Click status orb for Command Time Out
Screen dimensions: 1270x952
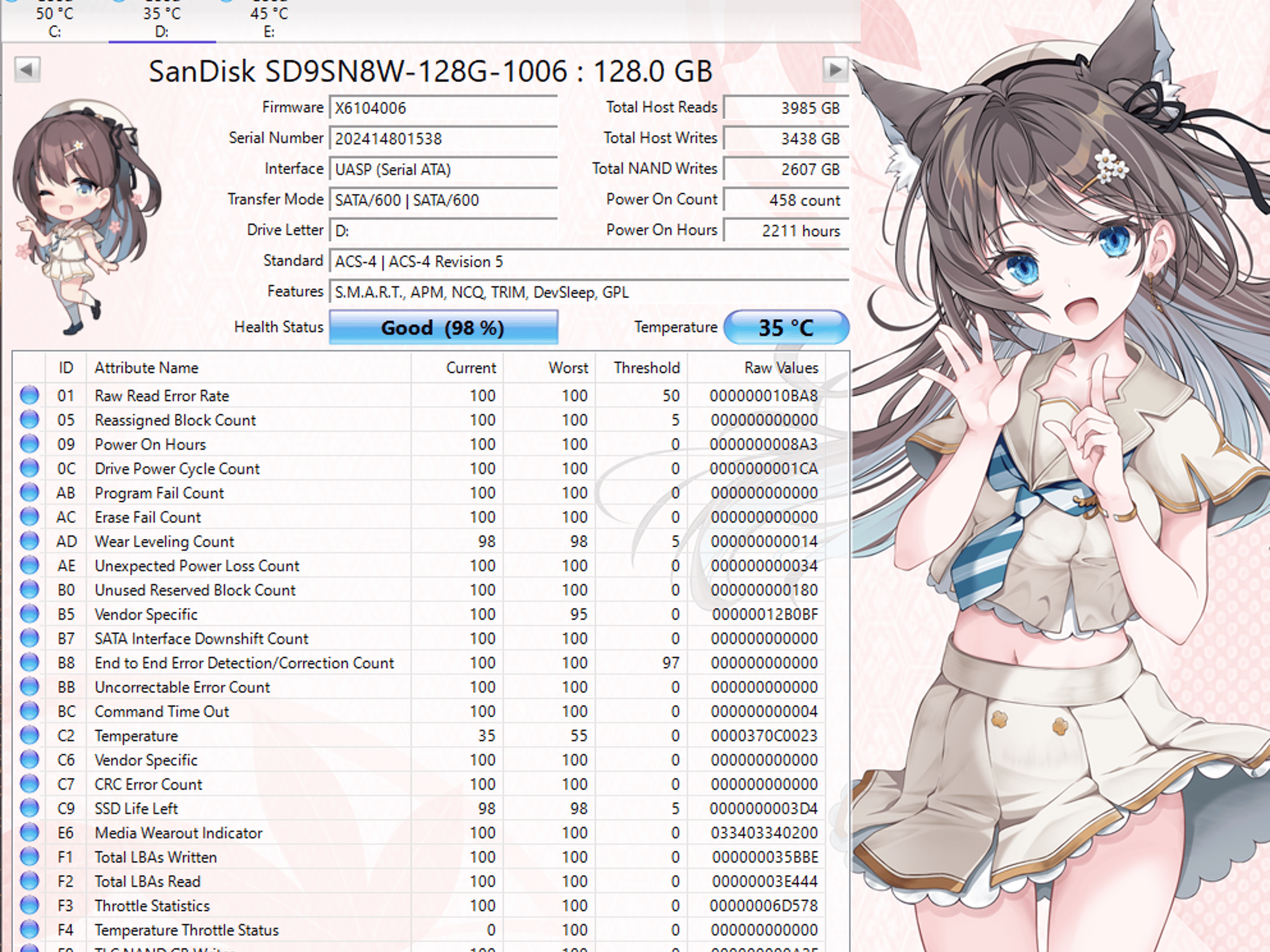[x=29, y=711]
